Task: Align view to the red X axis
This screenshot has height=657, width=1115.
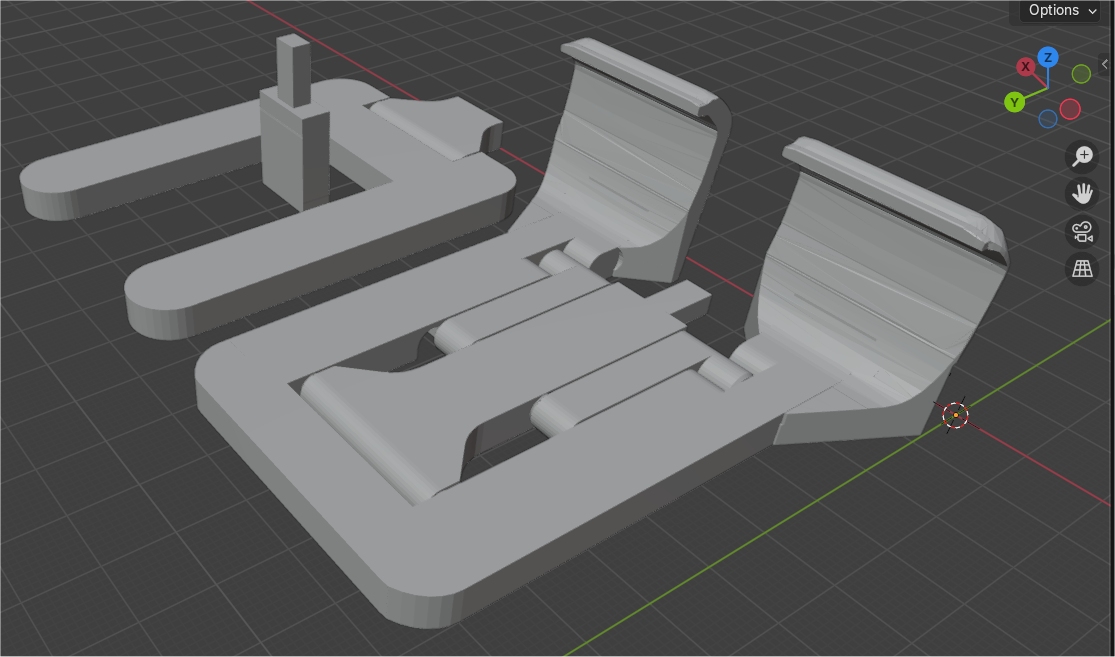Action: point(1025,67)
